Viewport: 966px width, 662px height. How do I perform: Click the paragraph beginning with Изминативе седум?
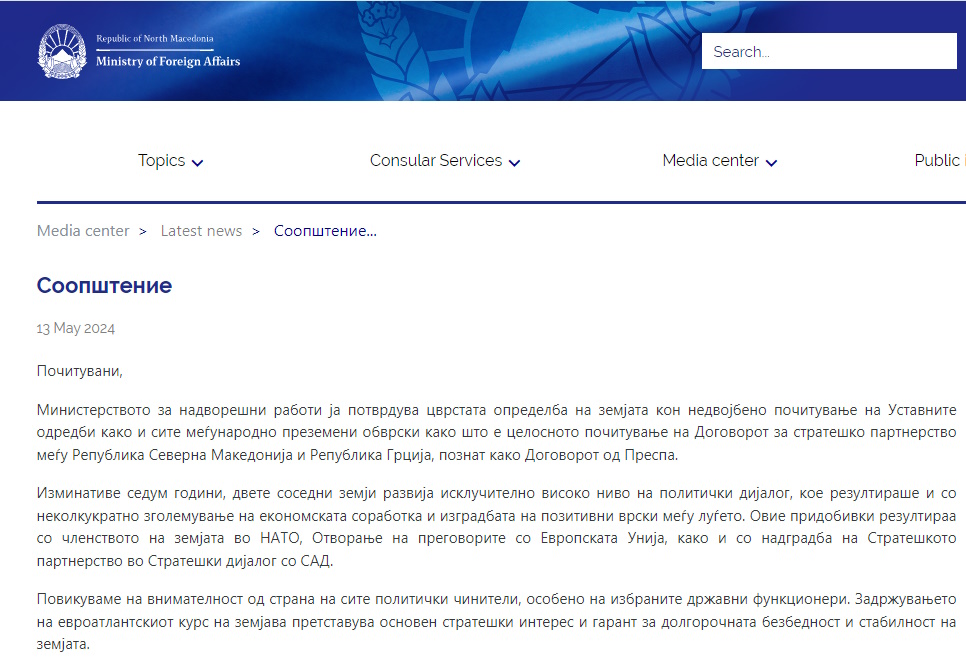[496, 527]
